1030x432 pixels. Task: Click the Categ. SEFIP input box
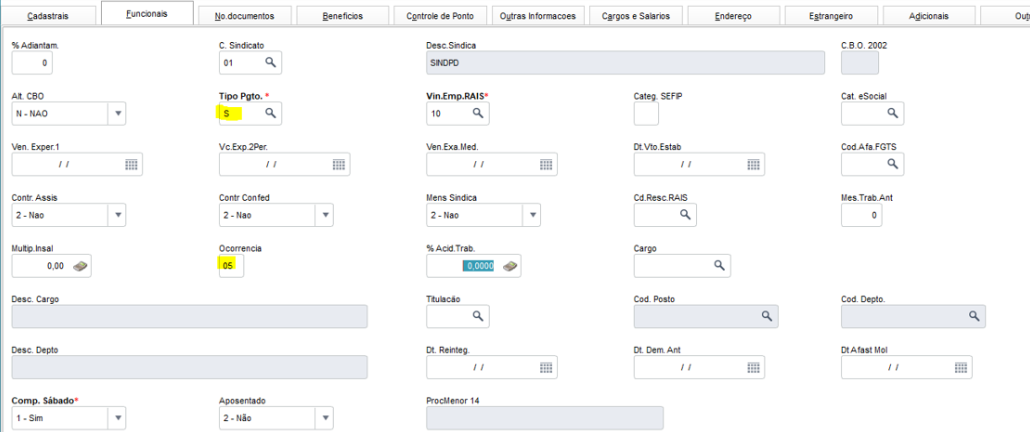tap(646, 114)
